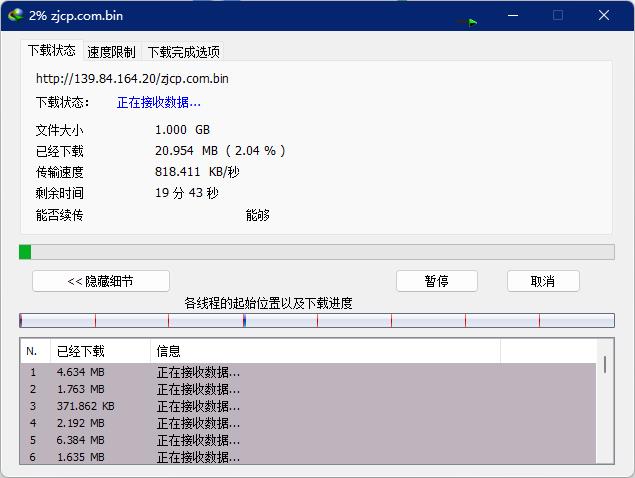This screenshot has height=478, width=635.
Task: Collapse details with the 隐藏细节 button
Action: (x=101, y=281)
